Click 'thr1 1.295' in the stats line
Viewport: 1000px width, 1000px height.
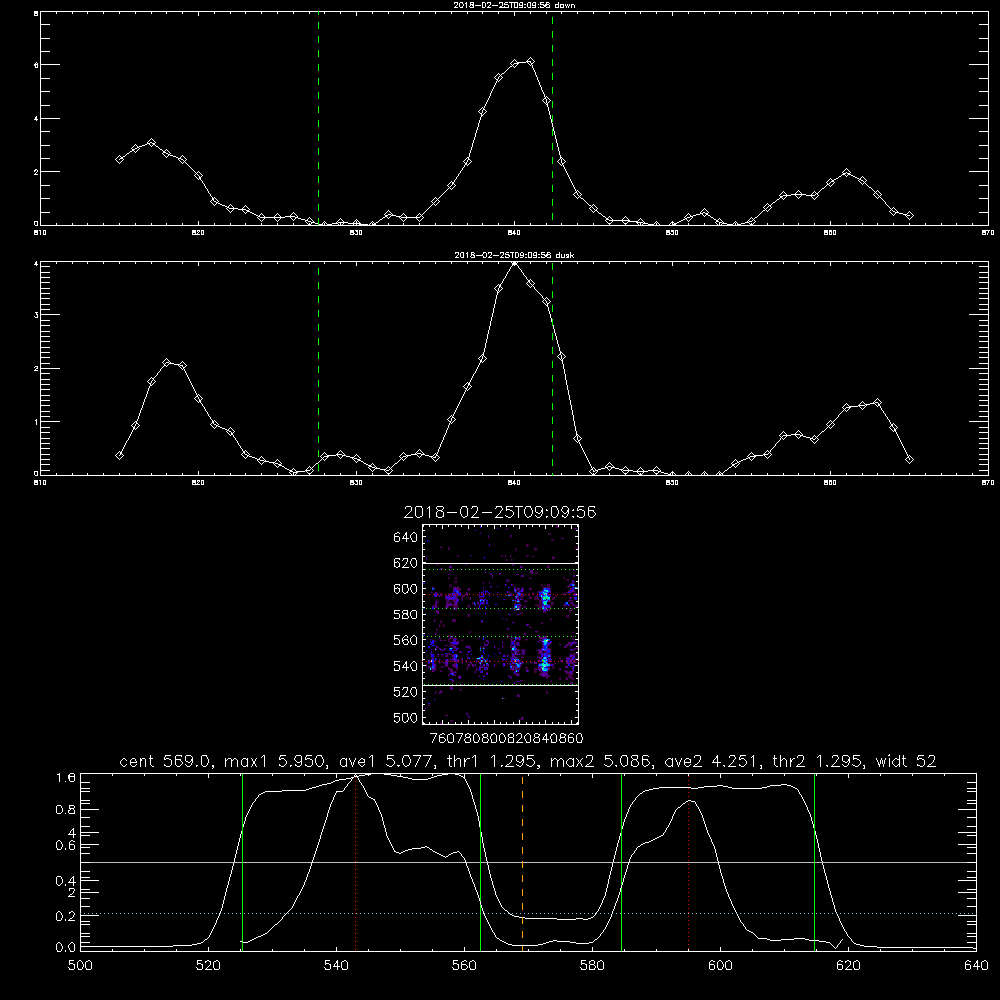tap(491, 761)
